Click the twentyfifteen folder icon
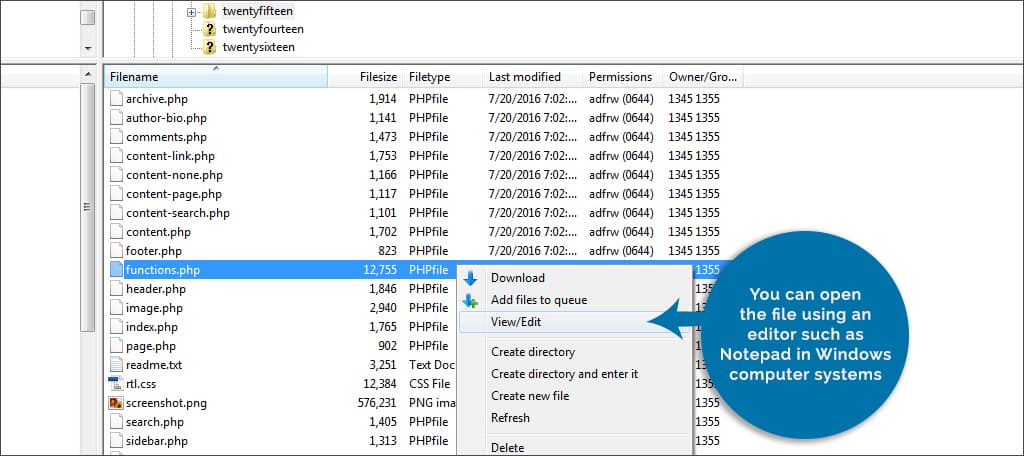Screen dimensions: 1024x456 point(210,11)
